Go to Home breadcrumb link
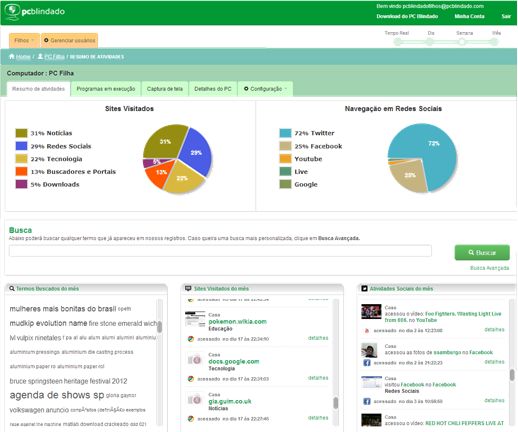Screen dimensions: 518x432 point(23,57)
